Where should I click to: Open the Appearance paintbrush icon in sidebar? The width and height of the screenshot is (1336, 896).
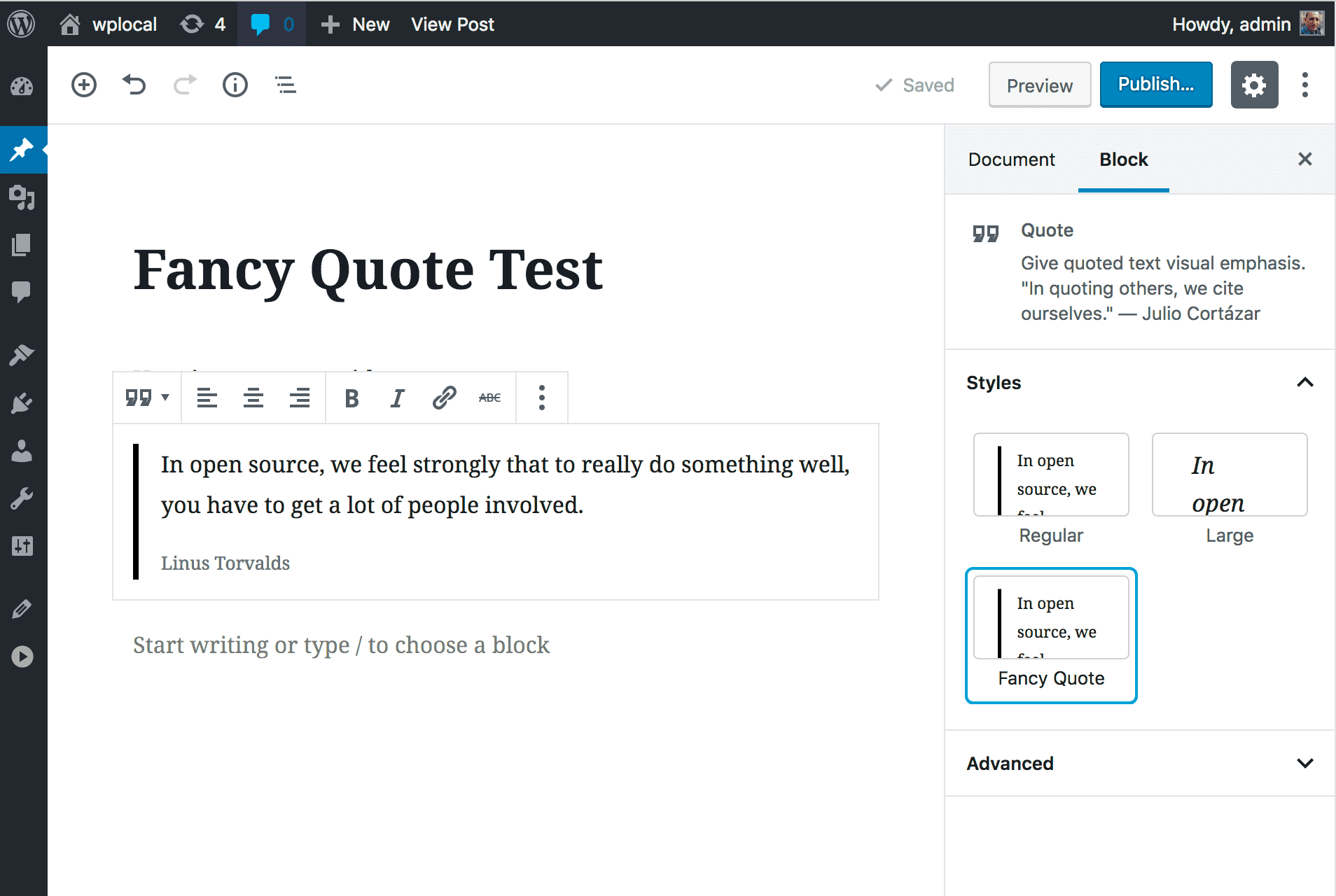point(23,355)
